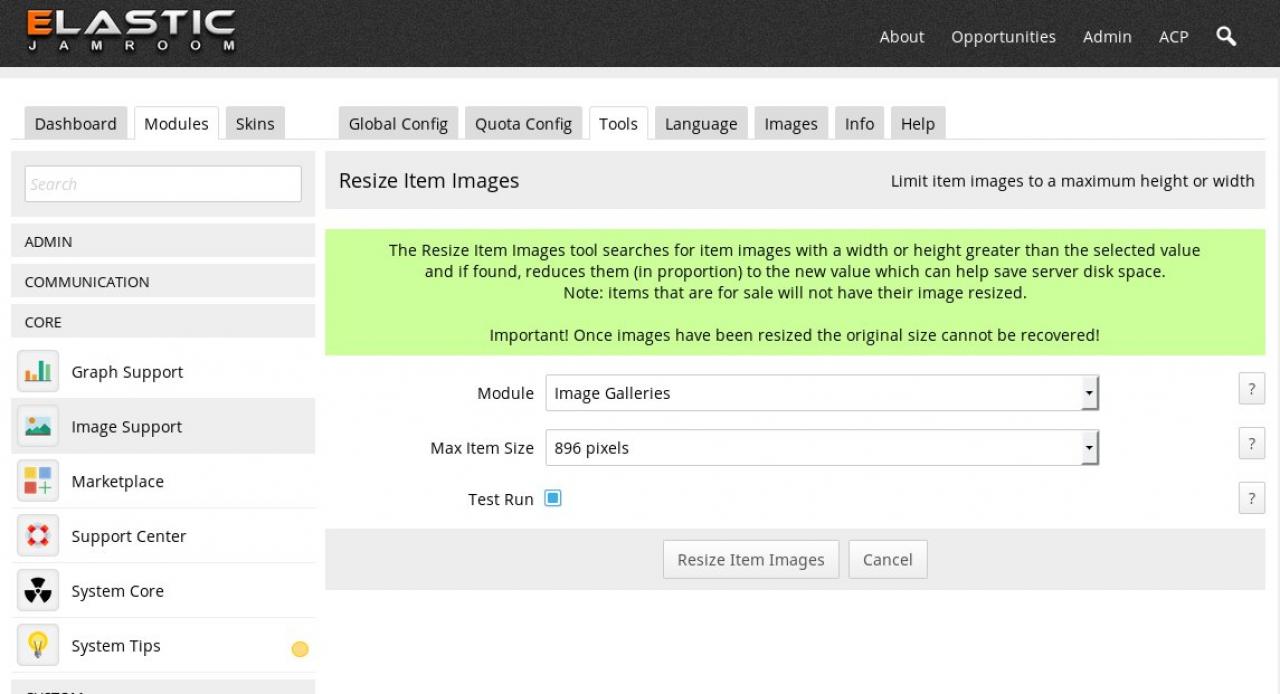
Task: Open the search magnifier icon in header
Action: tap(1226, 36)
